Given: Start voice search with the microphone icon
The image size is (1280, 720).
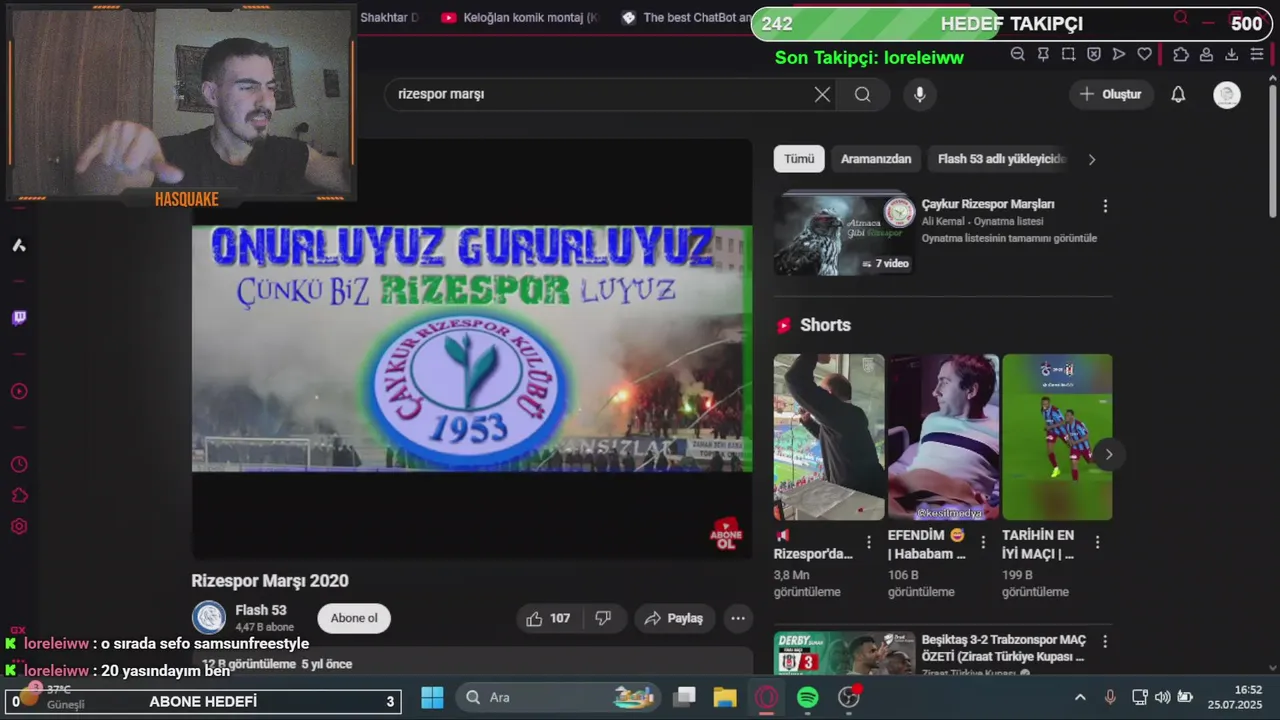Looking at the screenshot, I should click(x=920, y=94).
